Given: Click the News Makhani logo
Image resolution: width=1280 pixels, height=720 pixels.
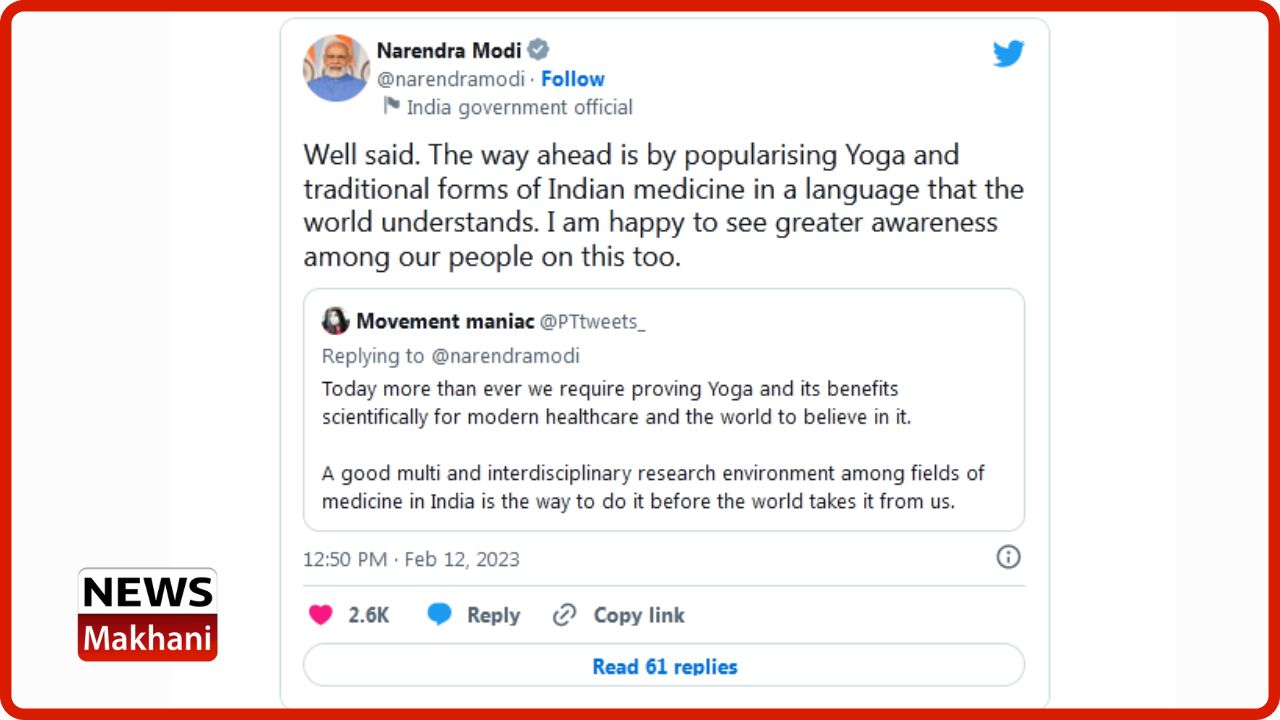Looking at the screenshot, I should pyautogui.click(x=148, y=614).
